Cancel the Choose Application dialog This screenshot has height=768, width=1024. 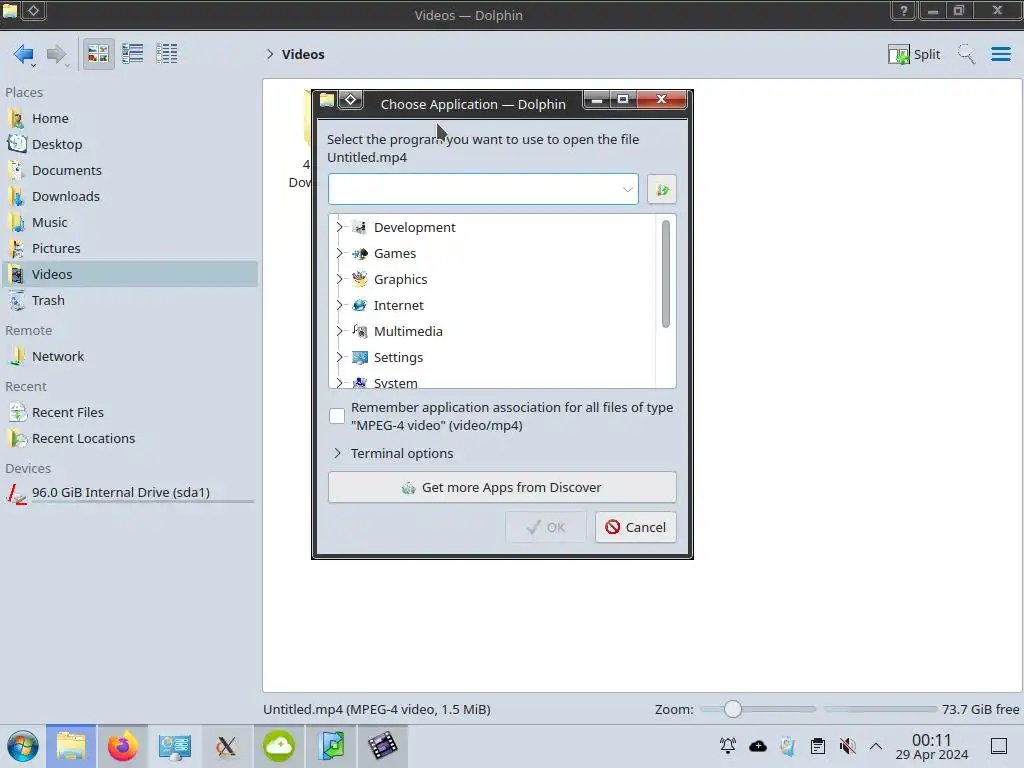tap(635, 527)
